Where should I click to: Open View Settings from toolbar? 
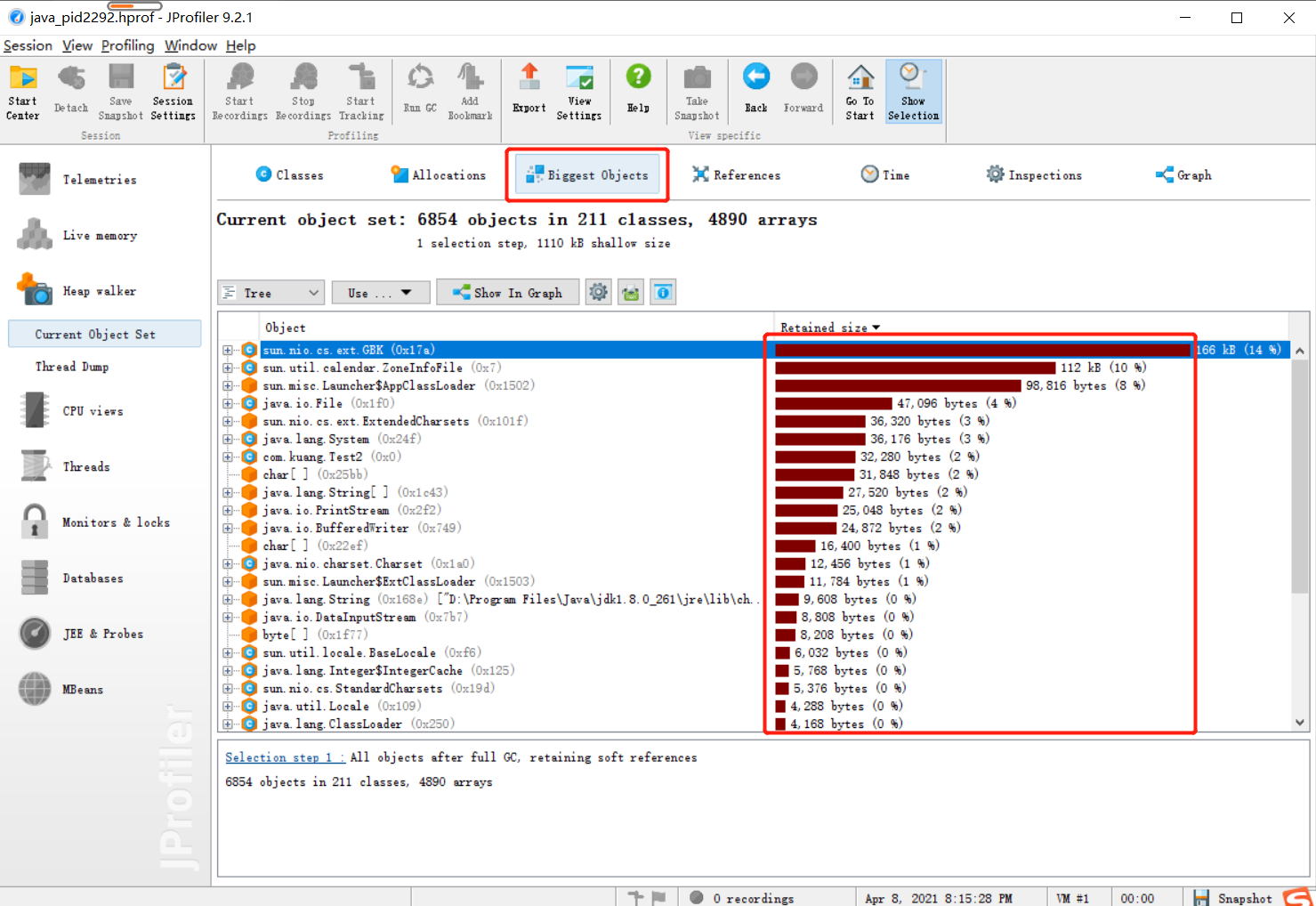(579, 92)
